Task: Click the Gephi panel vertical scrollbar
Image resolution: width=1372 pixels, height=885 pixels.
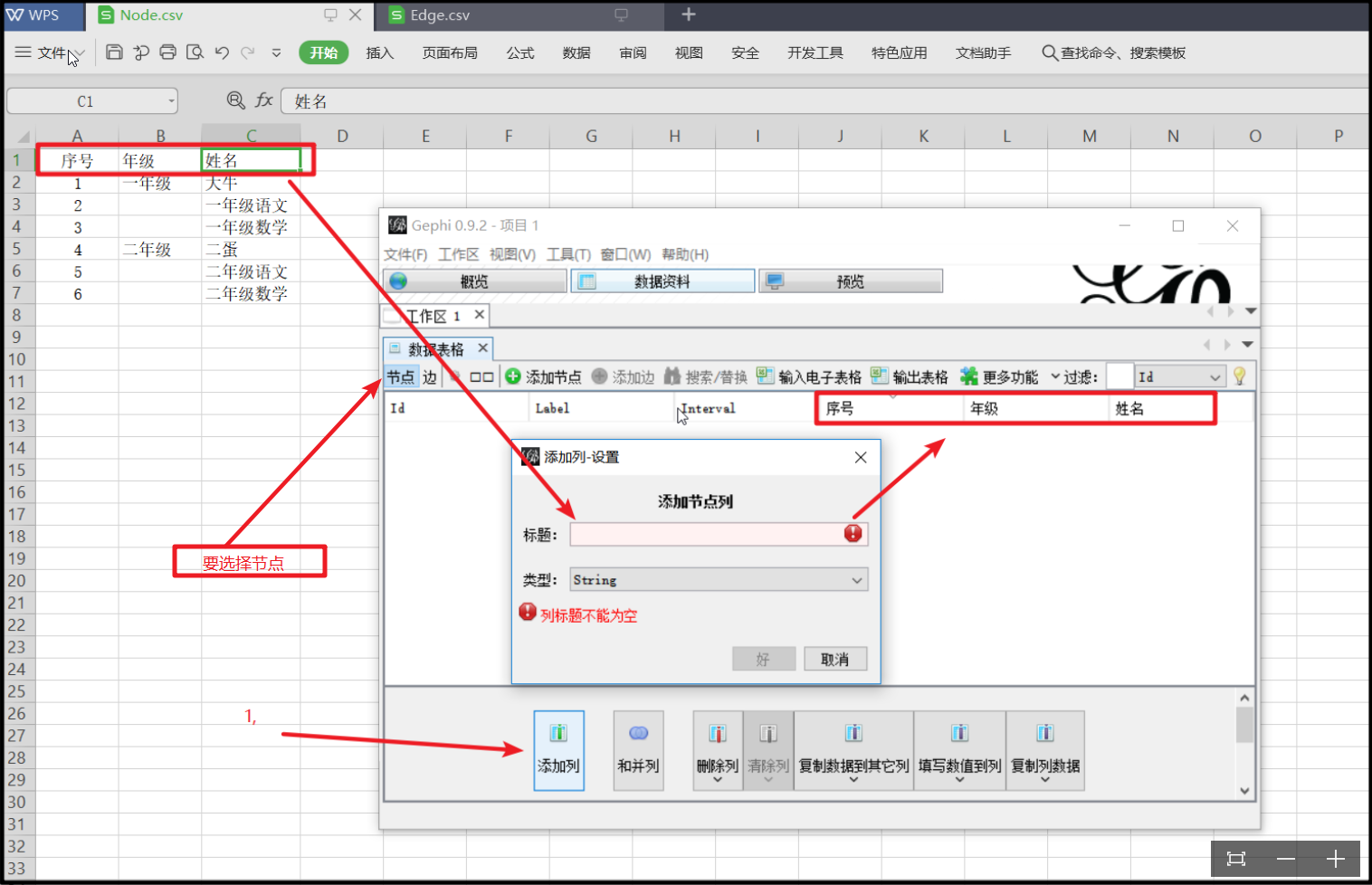Action: [x=1244, y=744]
